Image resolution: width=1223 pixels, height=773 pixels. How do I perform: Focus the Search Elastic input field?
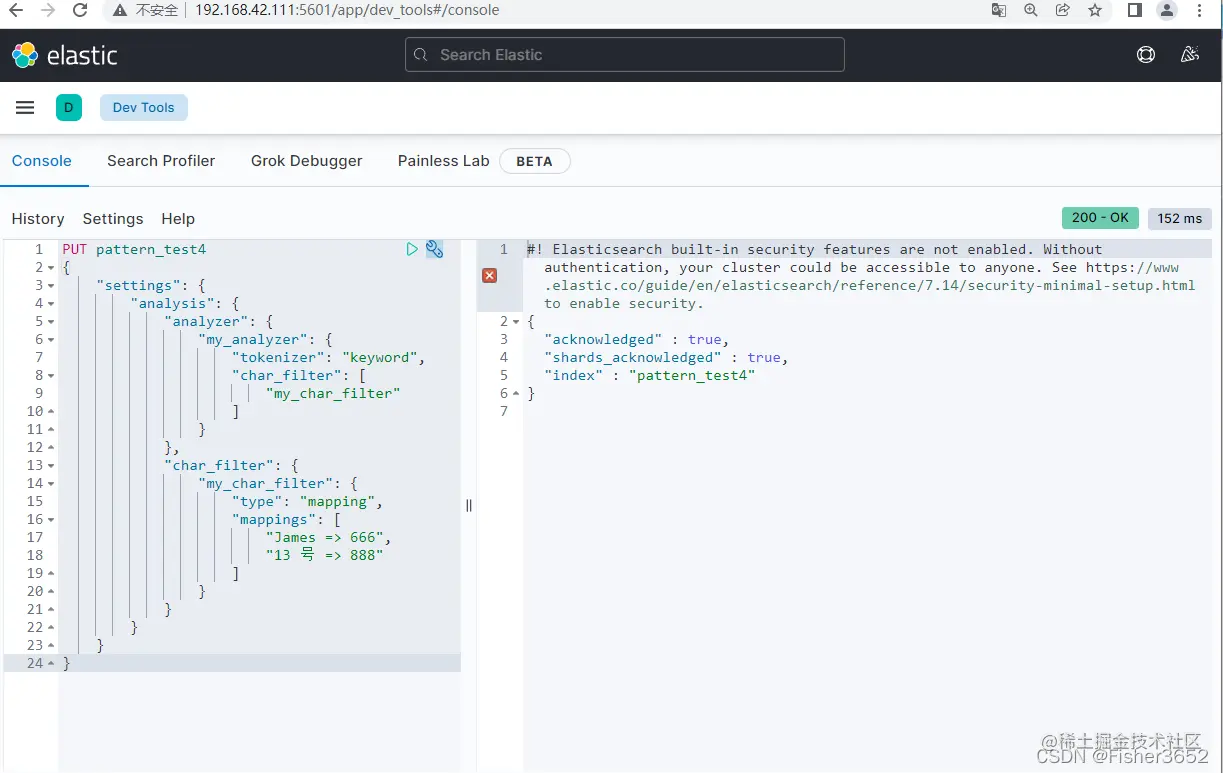[625, 55]
